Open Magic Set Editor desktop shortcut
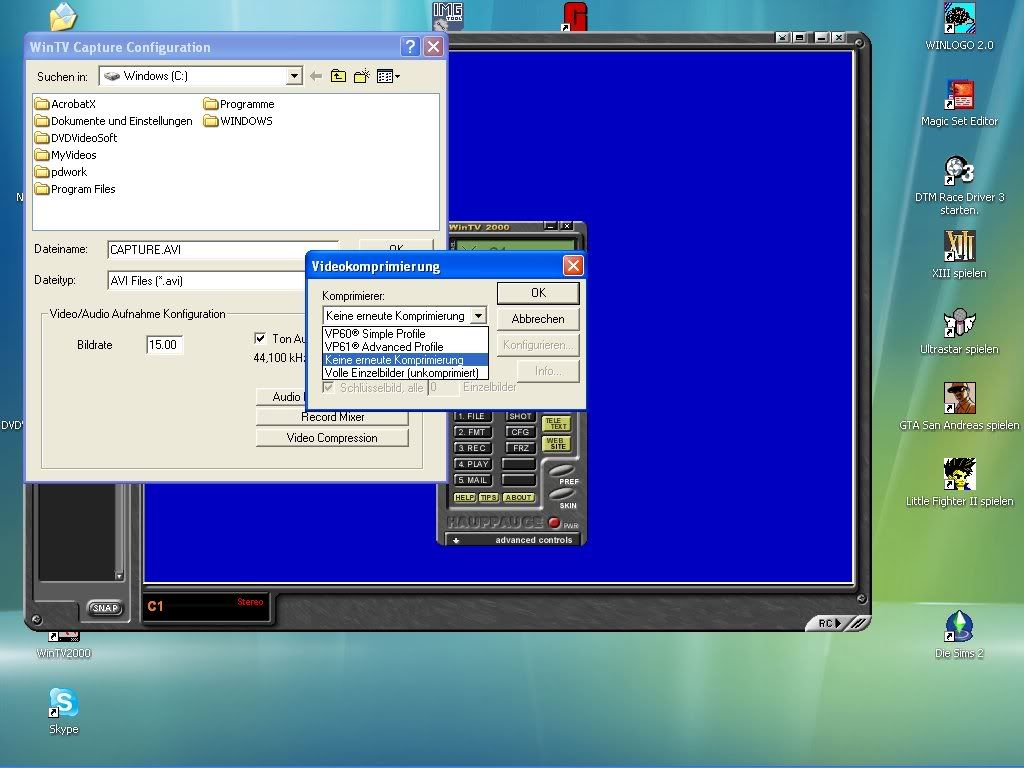 coord(959,103)
